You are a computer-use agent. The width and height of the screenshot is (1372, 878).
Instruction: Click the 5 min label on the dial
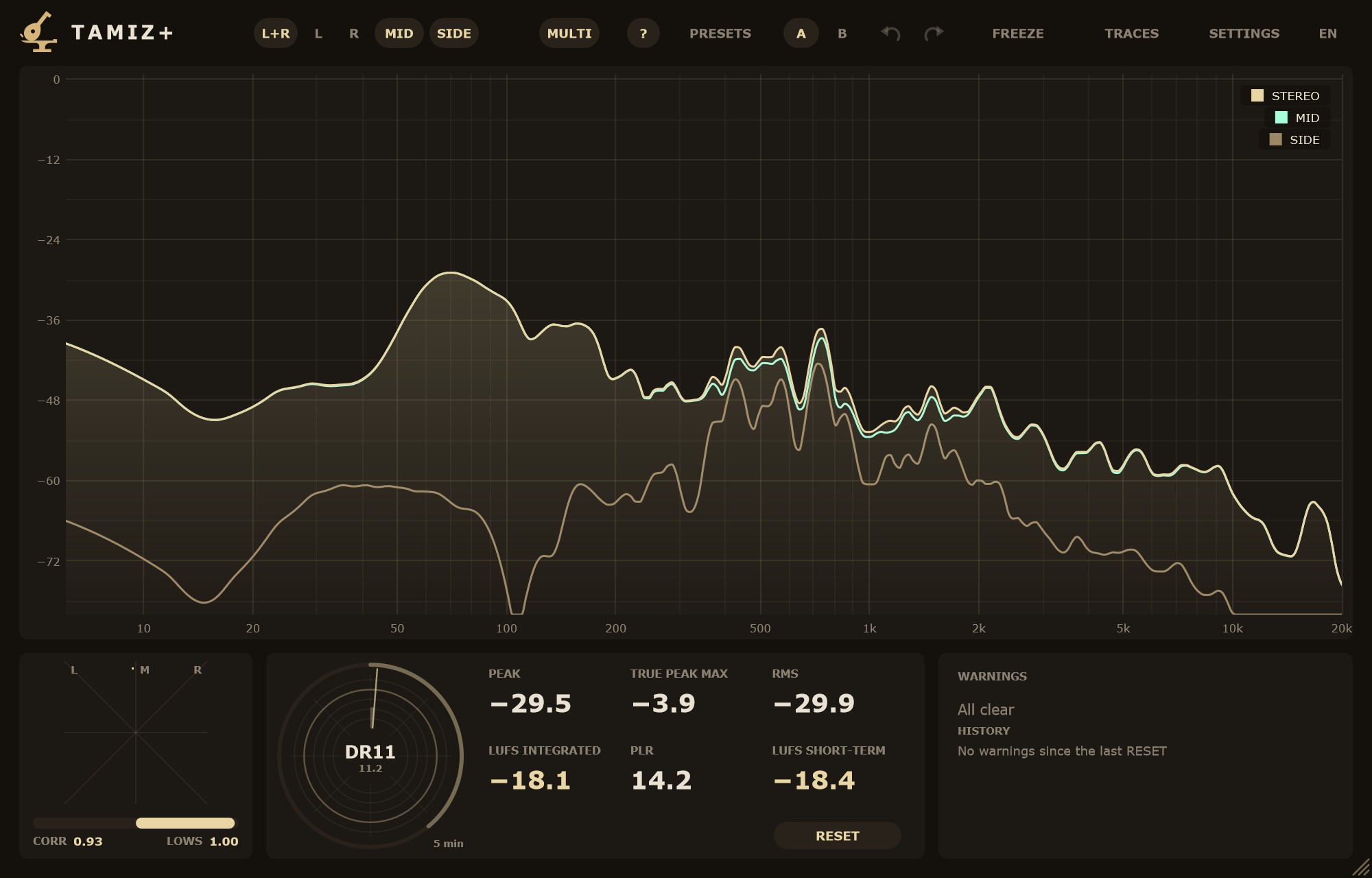[x=449, y=844]
